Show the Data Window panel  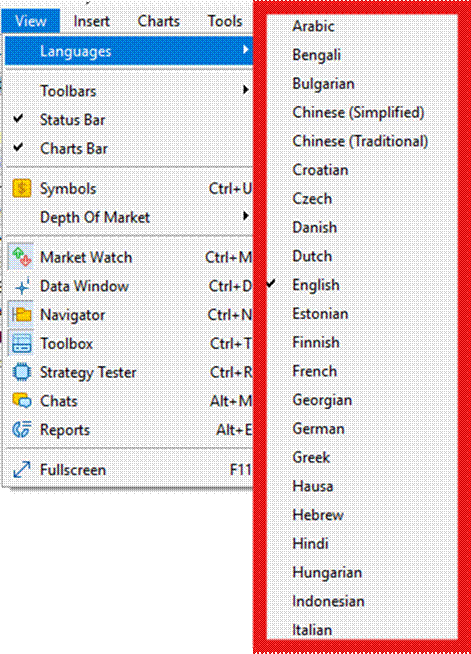128,286
